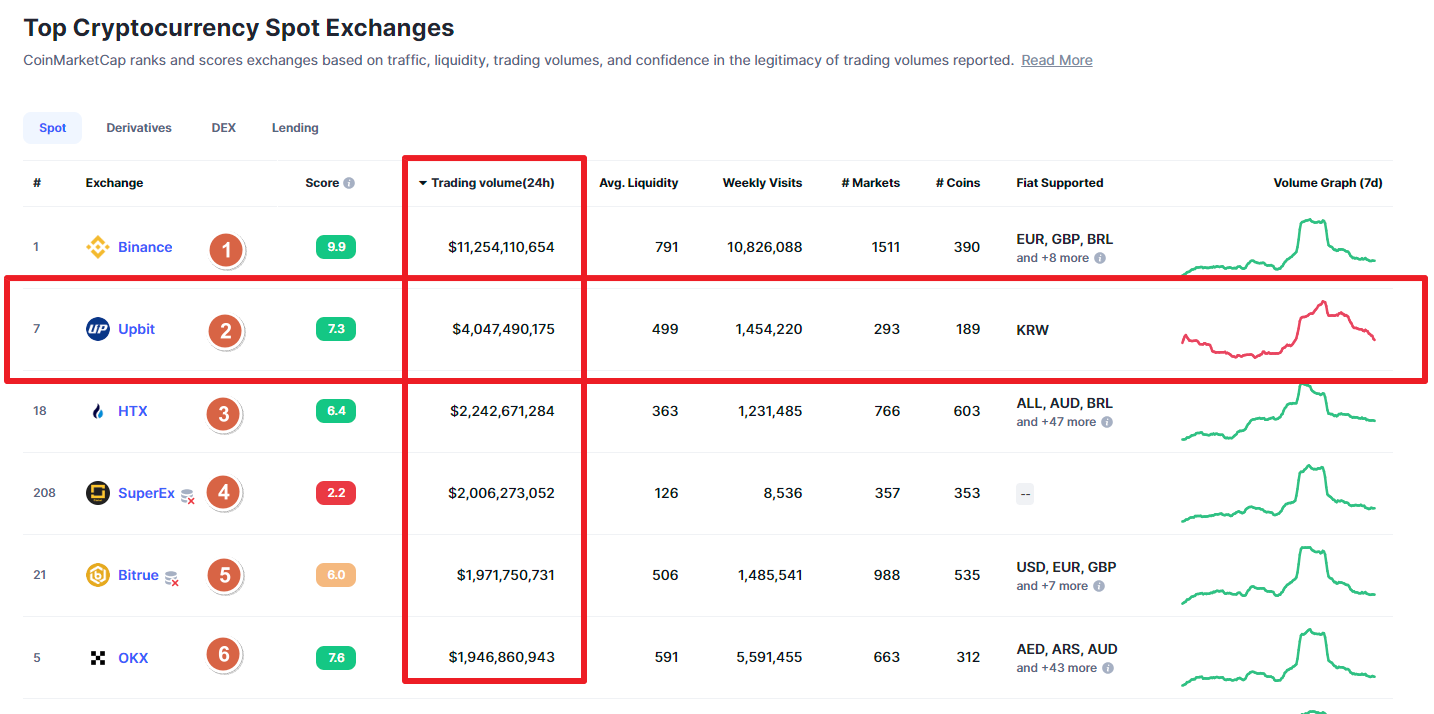1434x714 pixels.
Task: Click the Binance exchange logo icon
Action: pyautogui.click(x=98, y=247)
